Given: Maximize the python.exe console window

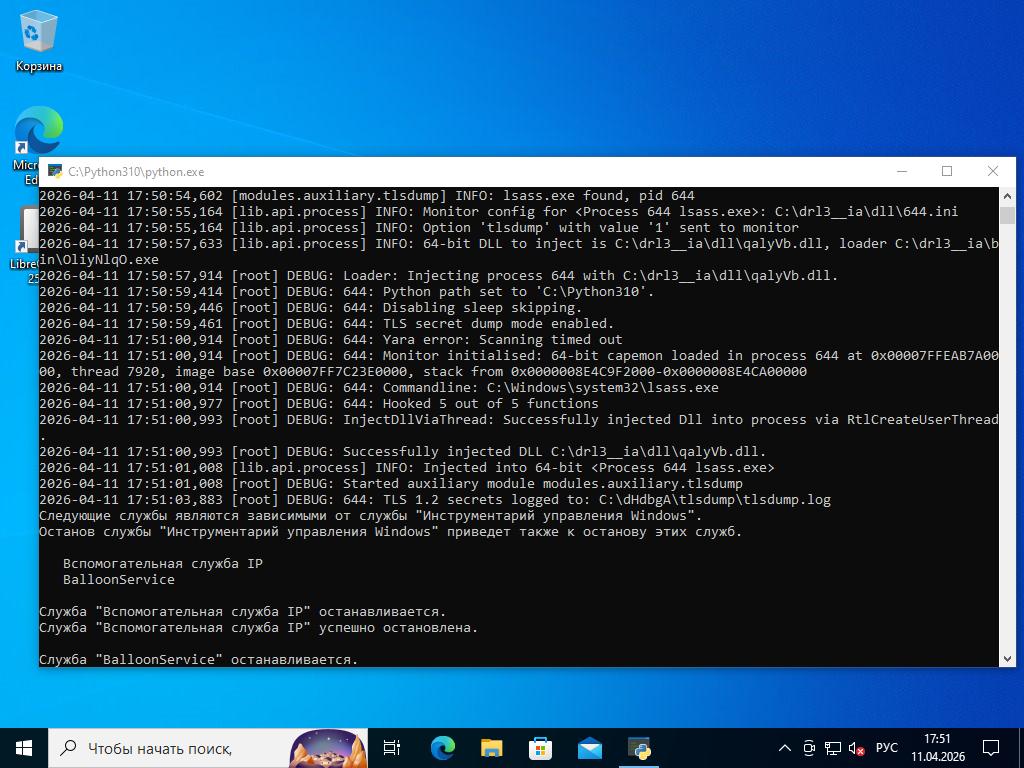Looking at the screenshot, I should 947,171.
